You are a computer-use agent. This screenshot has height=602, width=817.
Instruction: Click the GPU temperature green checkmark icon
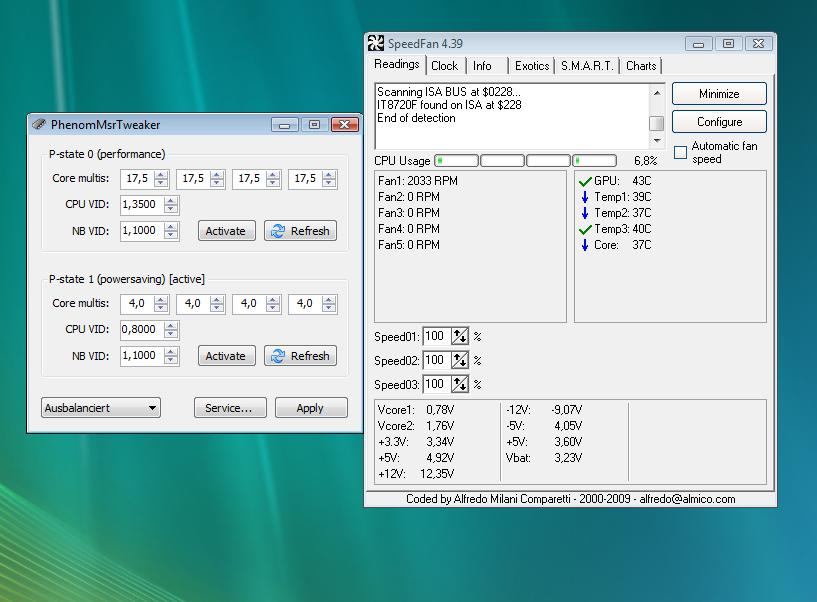(585, 181)
